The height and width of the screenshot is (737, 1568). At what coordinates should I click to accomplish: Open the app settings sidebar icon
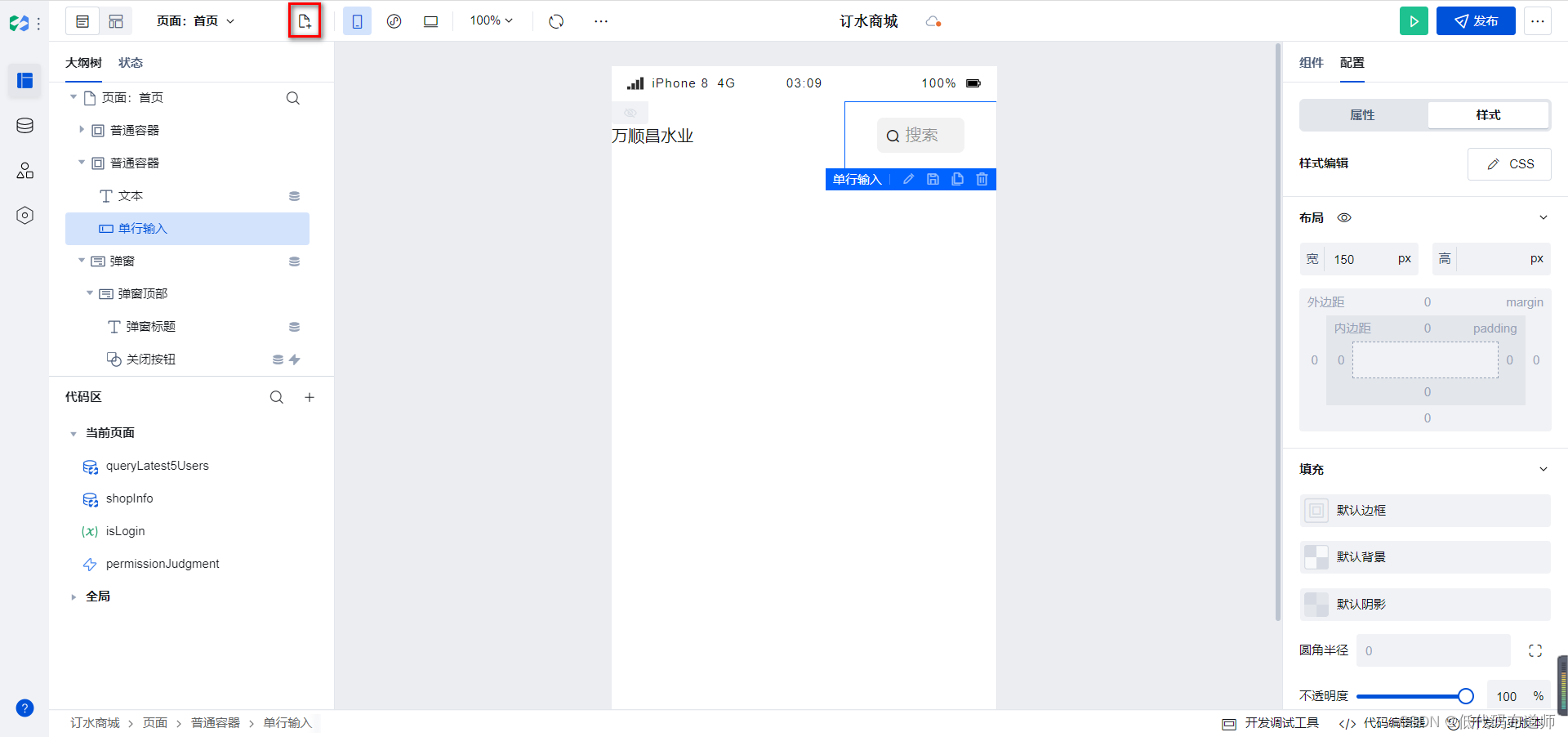(x=24, y=215)
